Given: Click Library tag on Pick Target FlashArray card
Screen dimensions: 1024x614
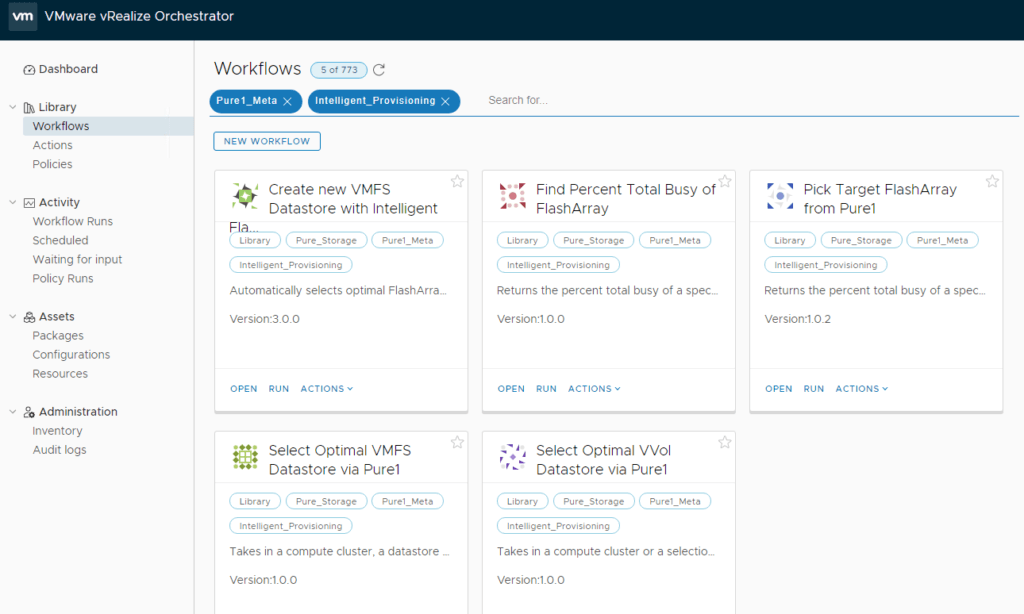Looking at the screenshot, I should click(790, 240).
